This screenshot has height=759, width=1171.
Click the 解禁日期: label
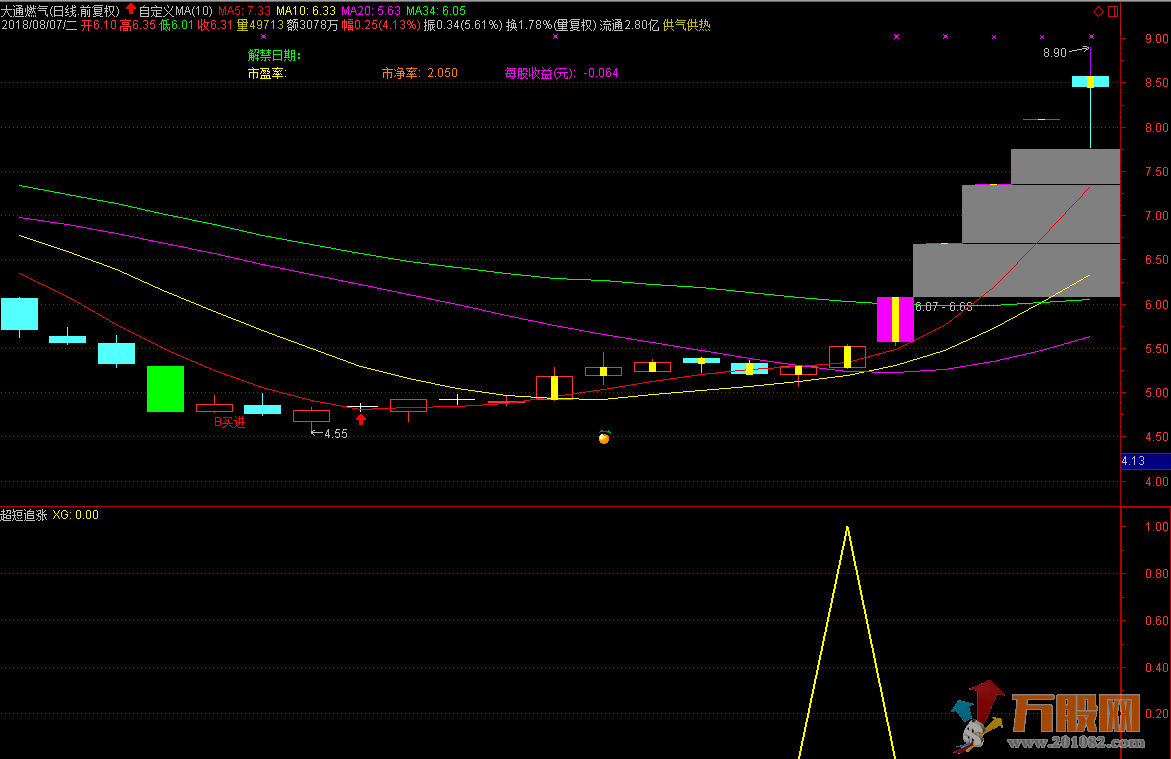[x=274, y=55]
